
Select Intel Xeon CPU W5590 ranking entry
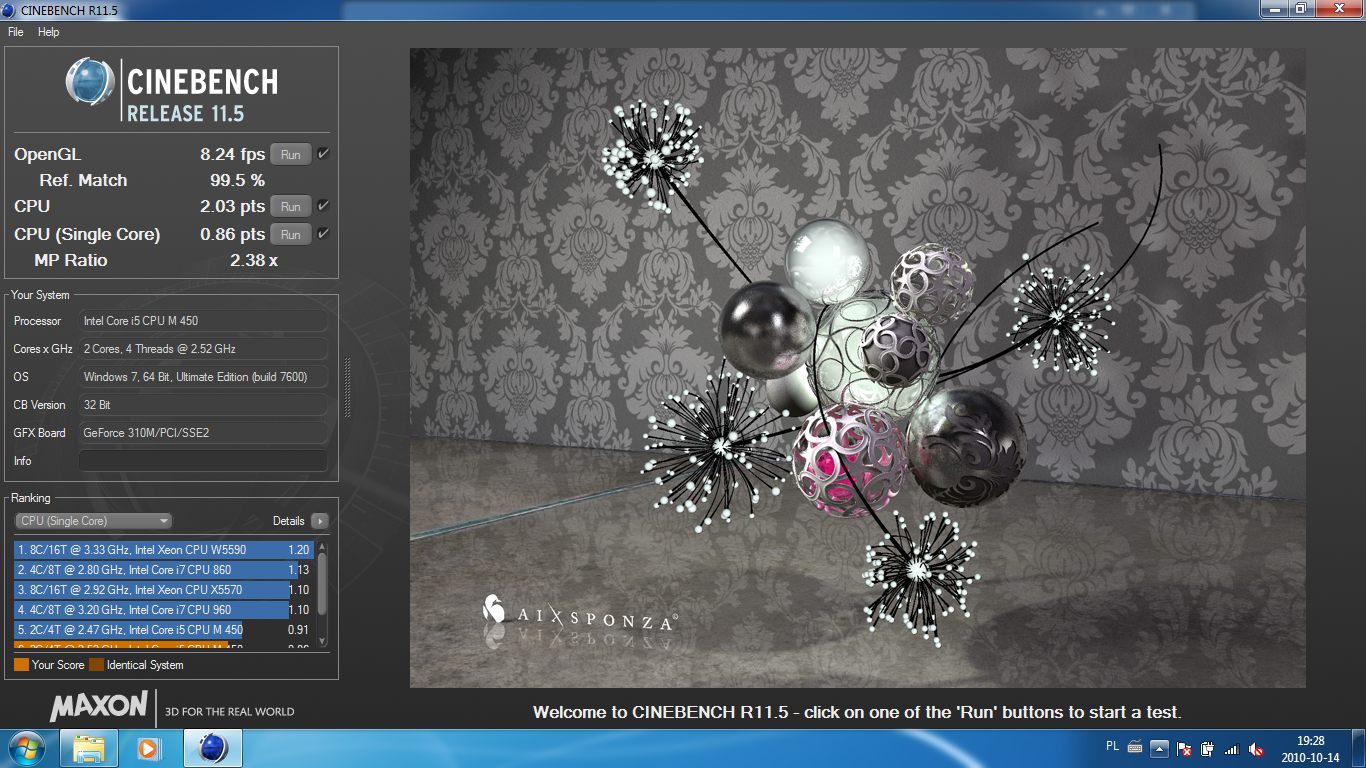[164, 550]
